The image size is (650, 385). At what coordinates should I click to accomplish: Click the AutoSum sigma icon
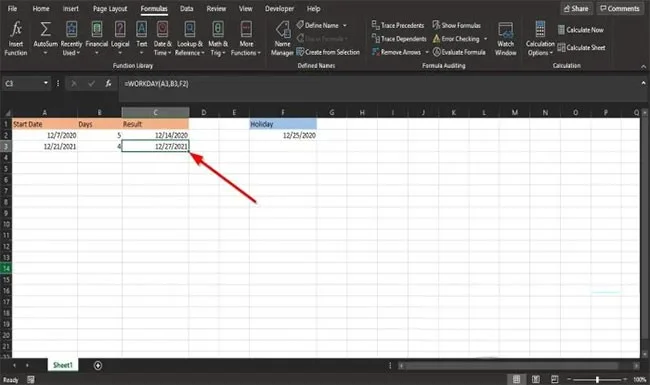coord(45,29)
